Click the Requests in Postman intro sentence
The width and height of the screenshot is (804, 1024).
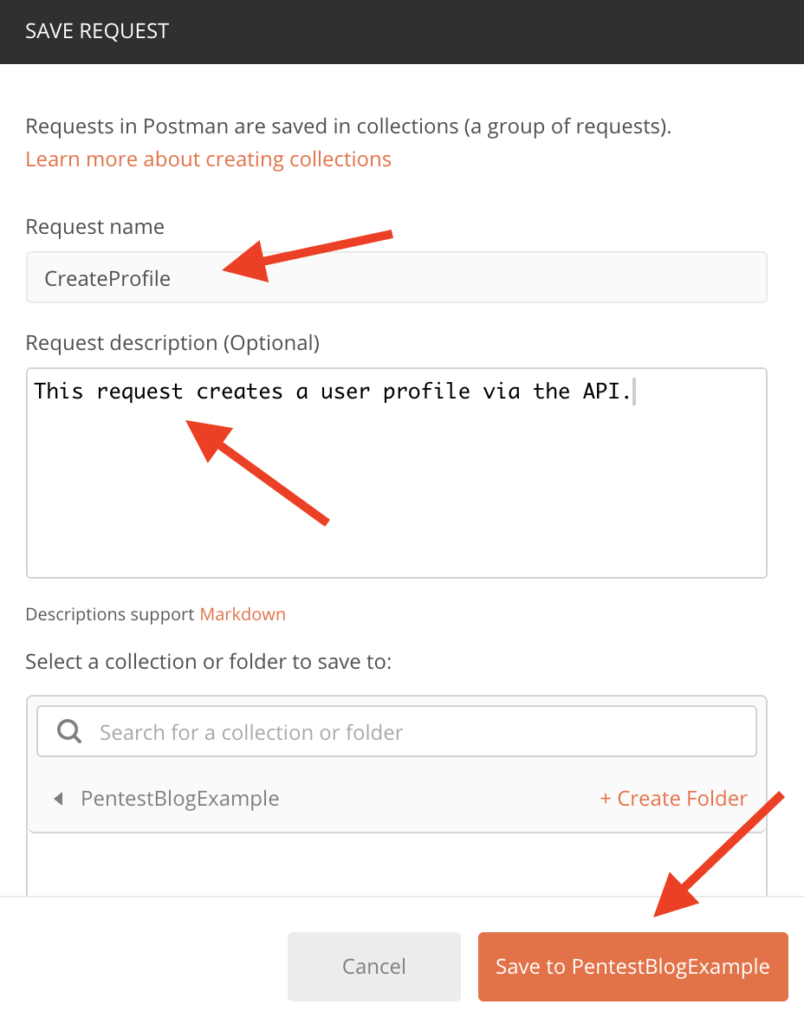pos(348,126)
